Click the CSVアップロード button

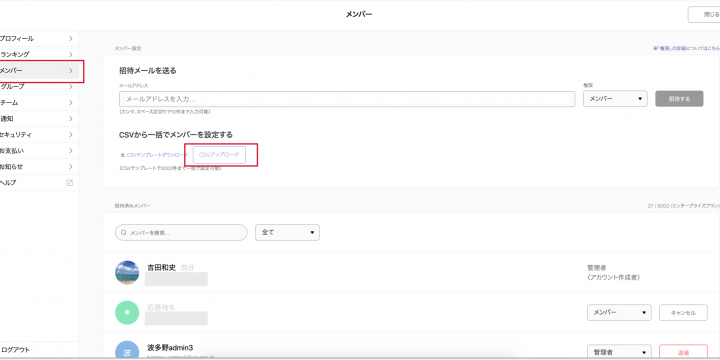219,155
